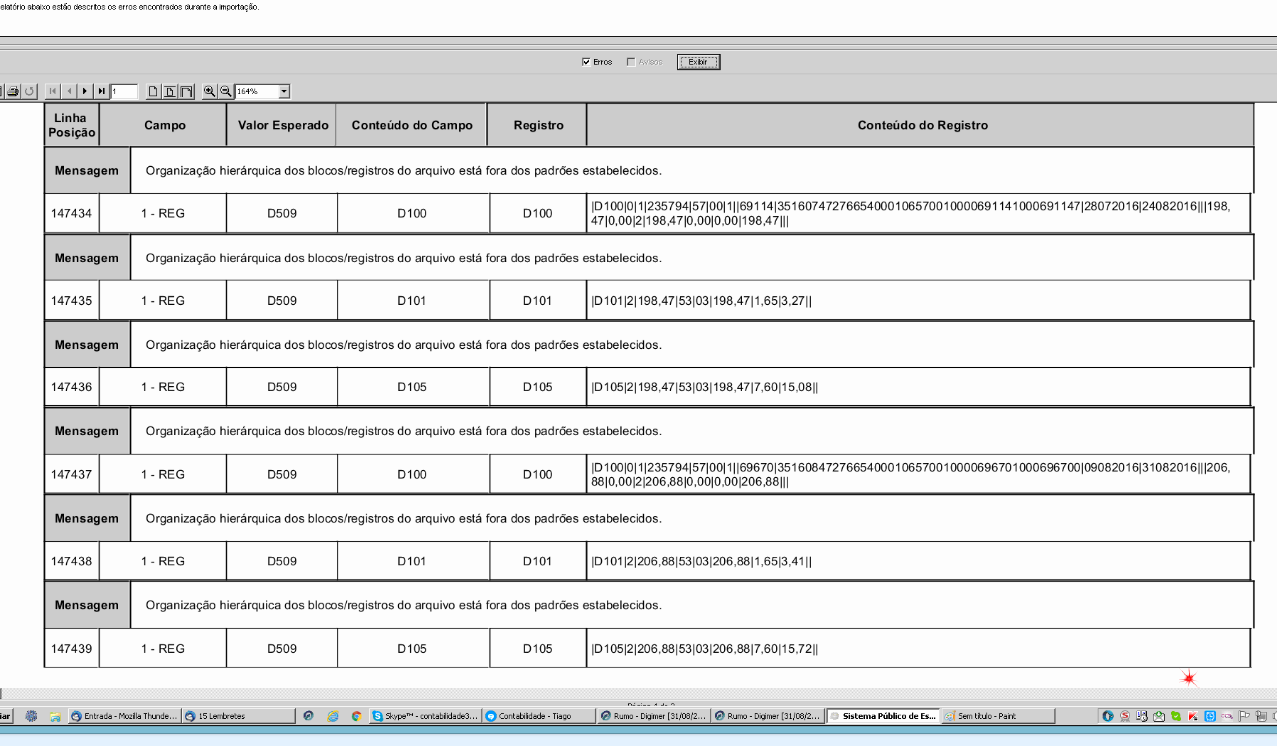Screen dimensions: 1277x746
Task: Open Skype contabilidade taskbar window
Action: pyautogui.click(x=424, y=715)
